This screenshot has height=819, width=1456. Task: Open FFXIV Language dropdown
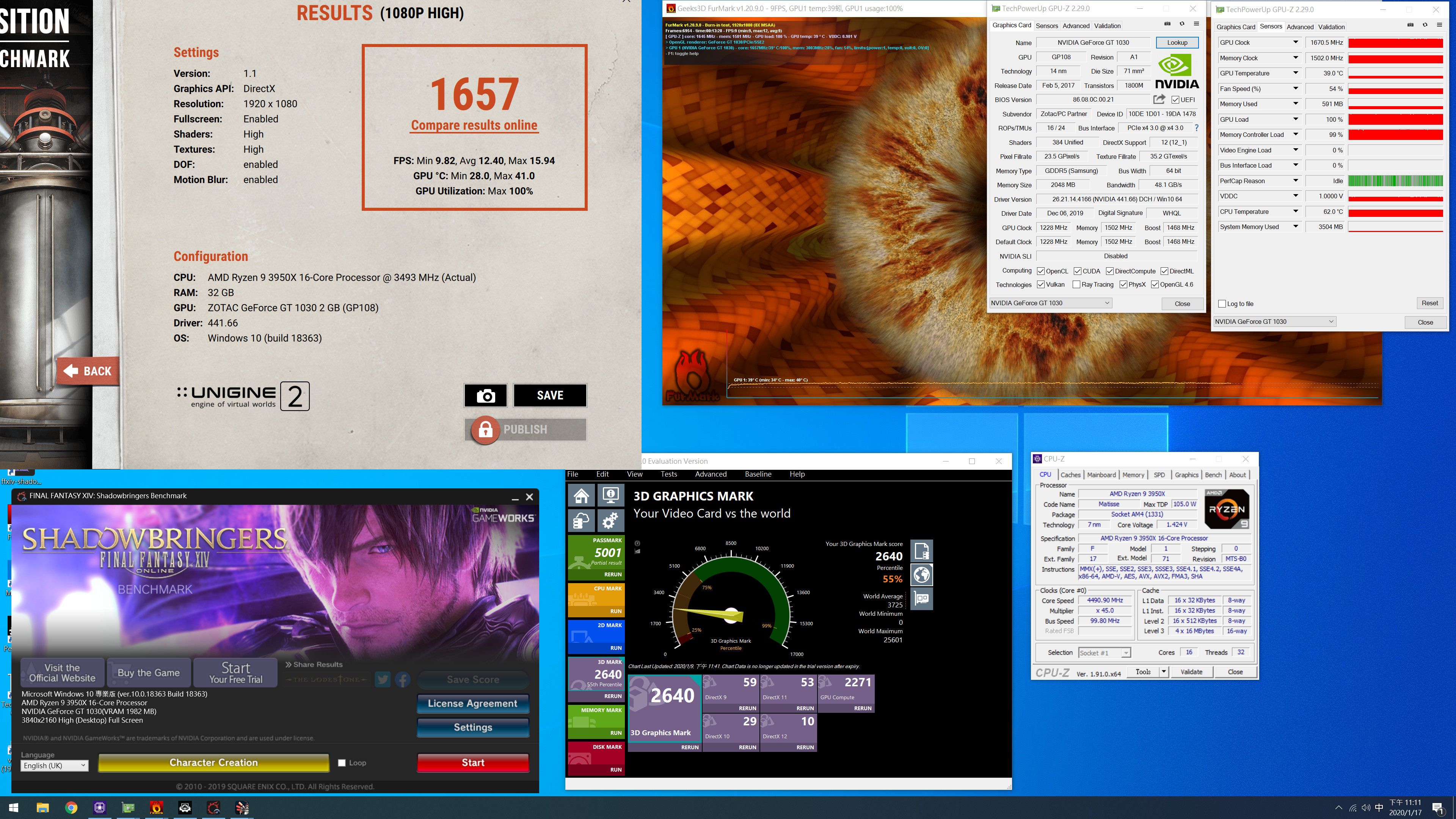point(54,766)
